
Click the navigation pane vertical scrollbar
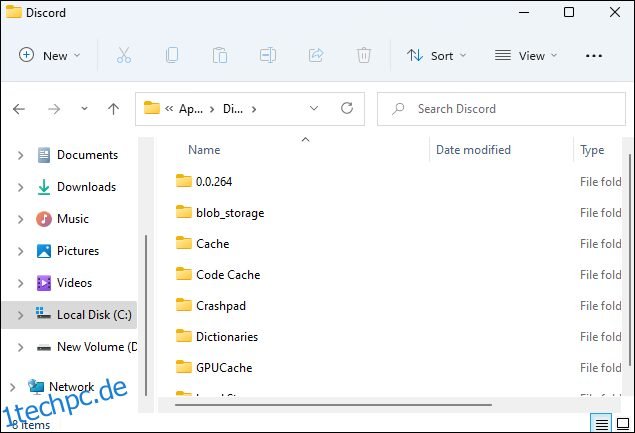point(146,315)
